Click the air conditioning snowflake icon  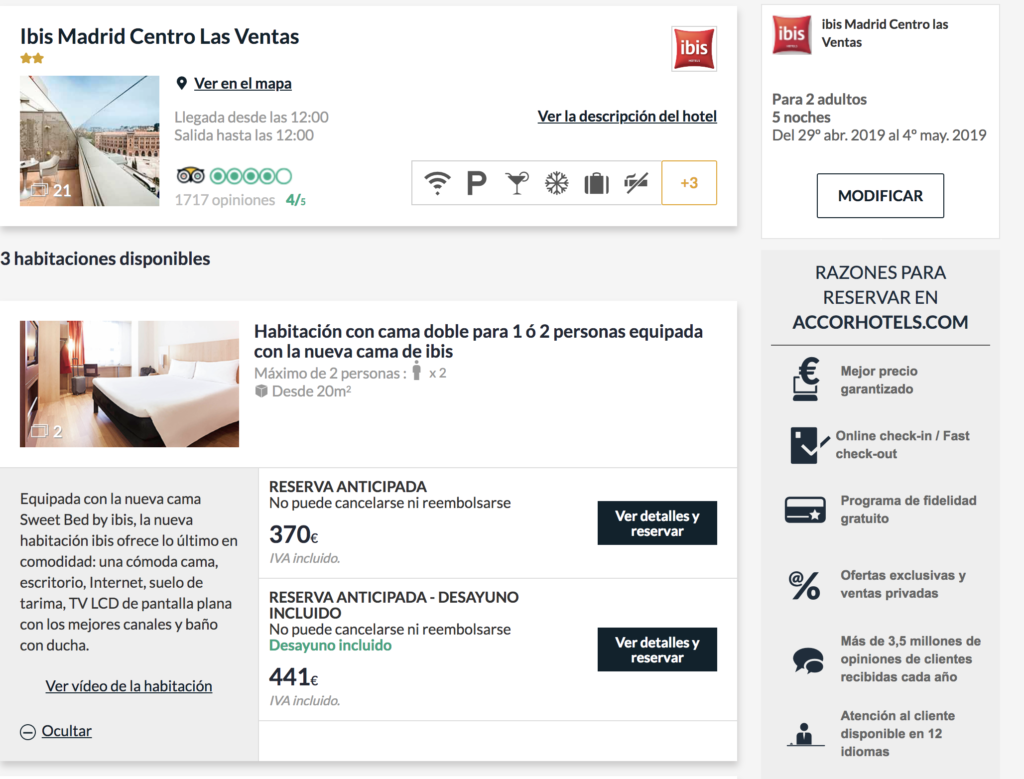(x=556, y=183)
